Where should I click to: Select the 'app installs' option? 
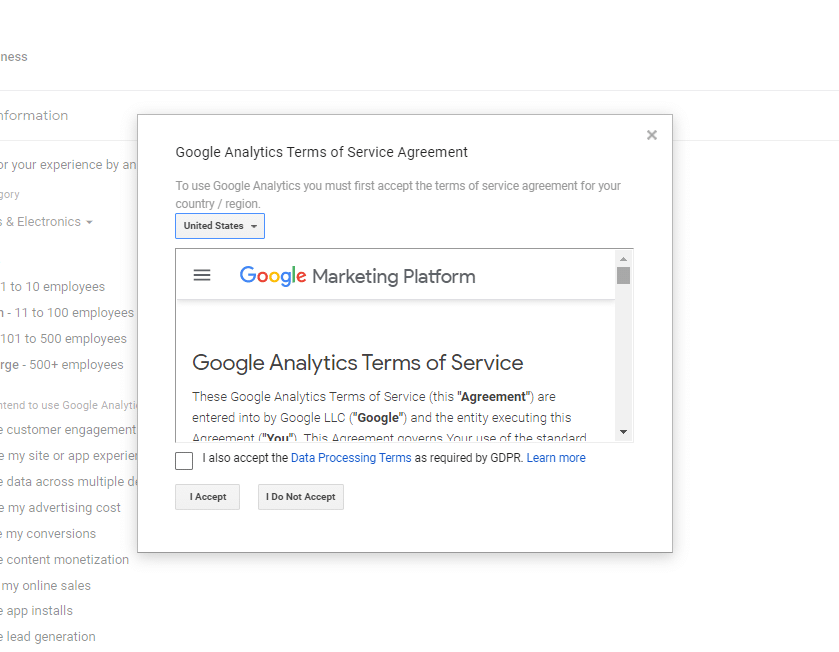click(36, 611)
